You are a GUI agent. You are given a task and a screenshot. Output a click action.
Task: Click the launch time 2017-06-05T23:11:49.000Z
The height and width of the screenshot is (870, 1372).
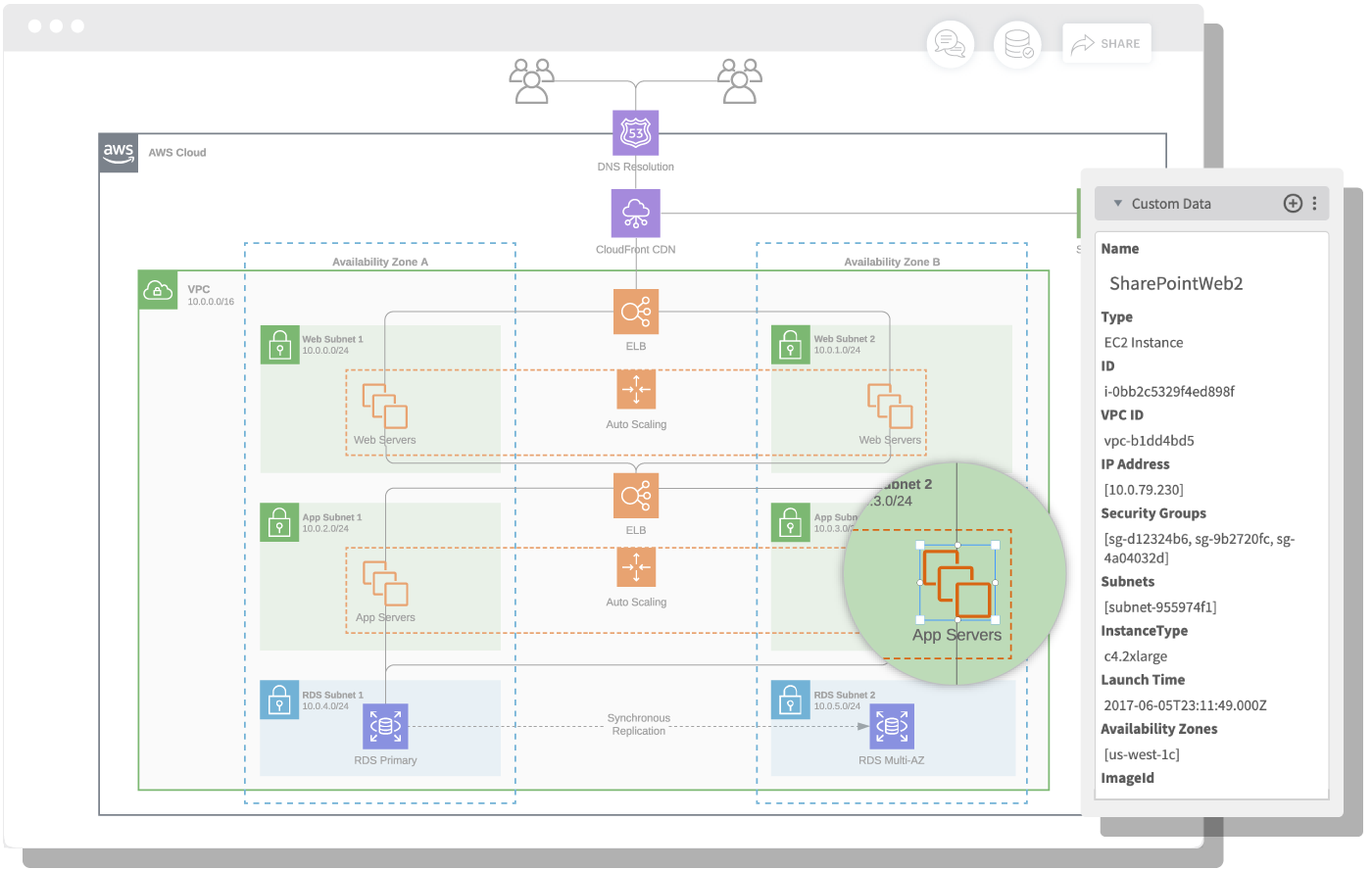1186,705
